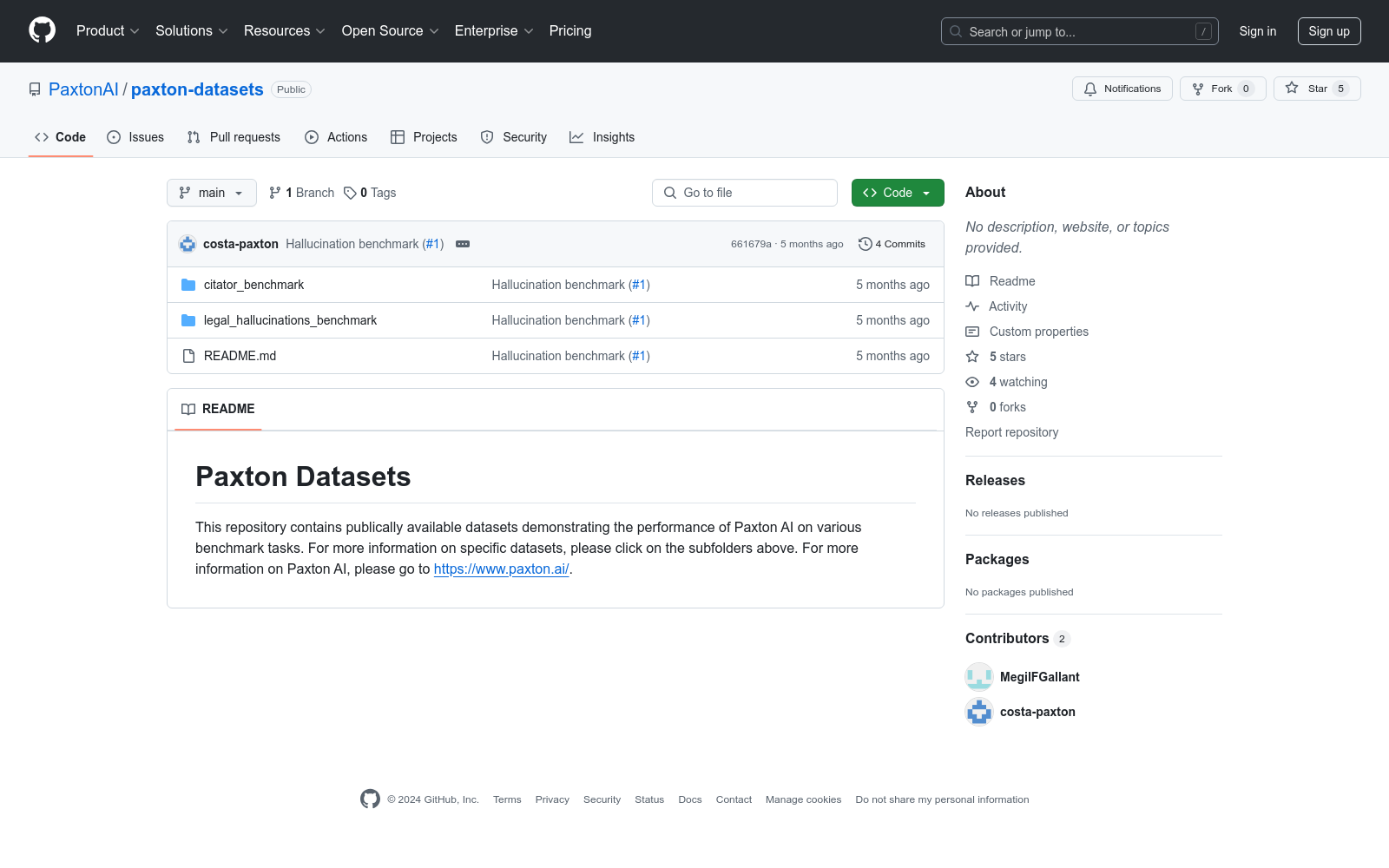Open commit 661679a
The width and height of the screenshot is (1389, 868).
751,244
